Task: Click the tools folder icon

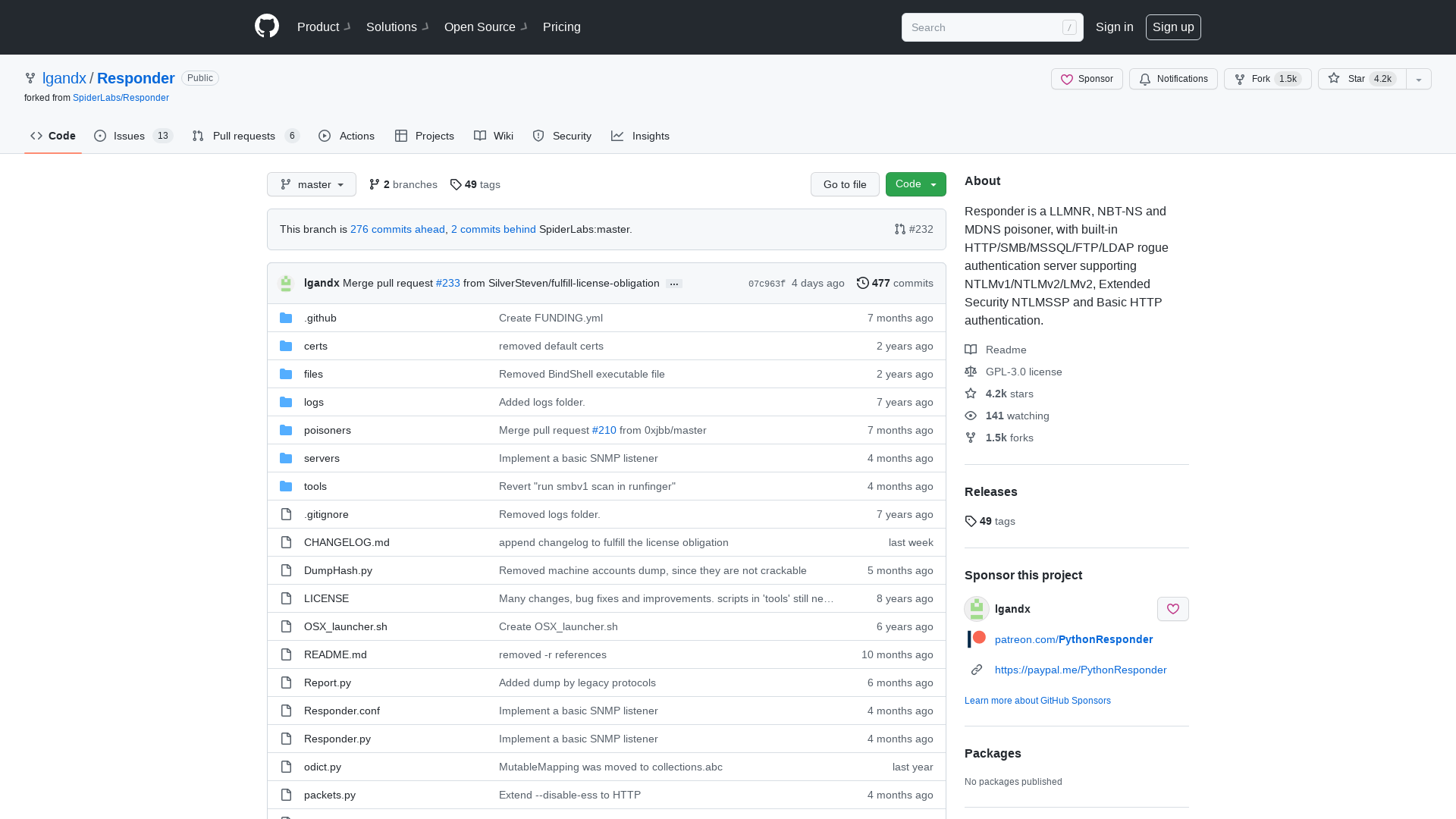Action: click(286, 486)
